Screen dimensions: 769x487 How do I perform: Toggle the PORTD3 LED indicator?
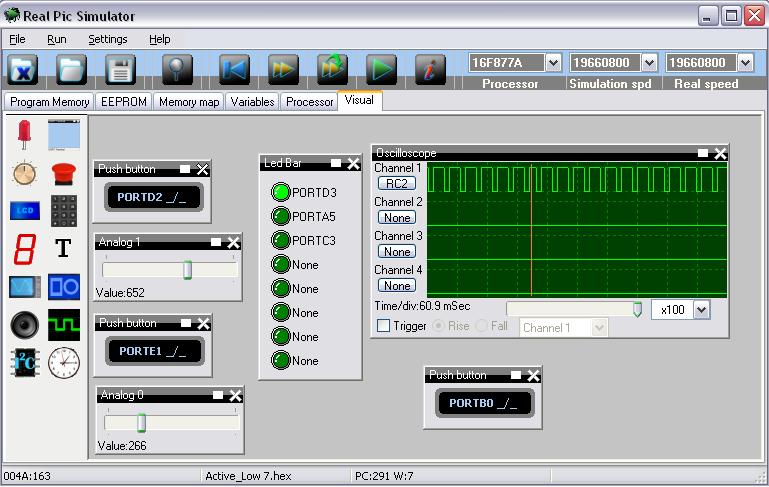[x=281, y=192]
